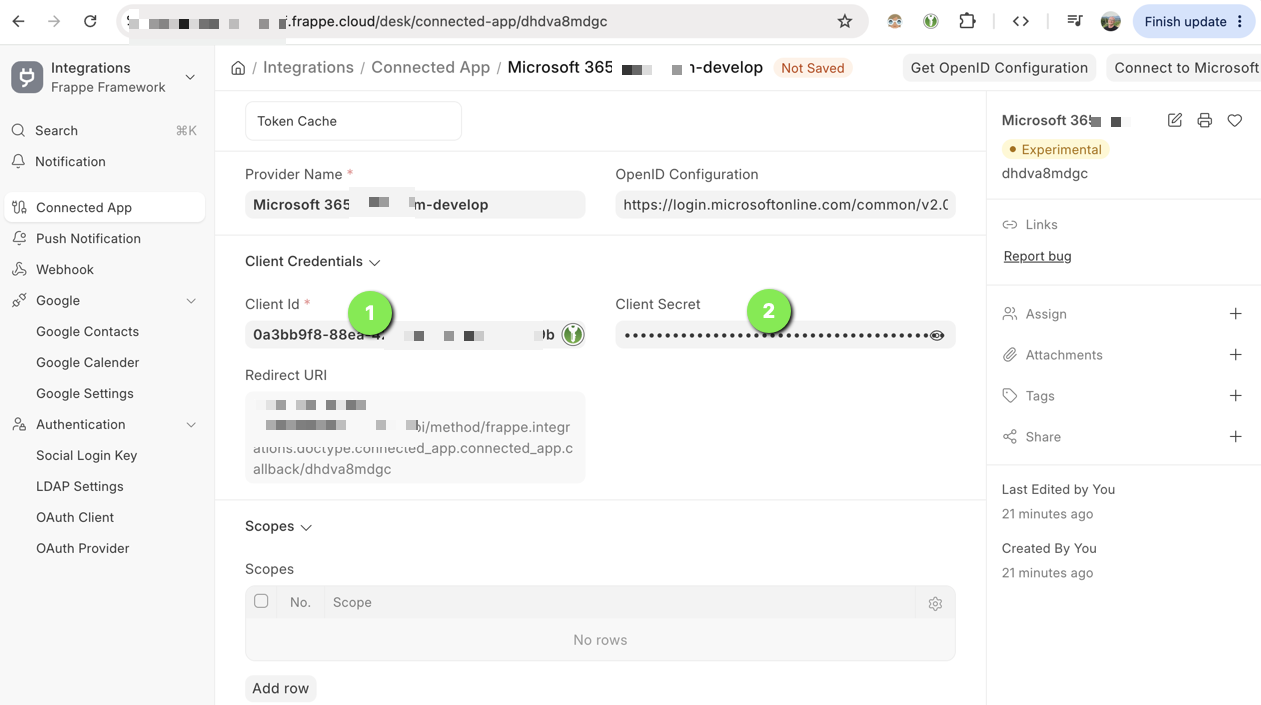Click Get OpenID Configuration button
The height and width of the screenshot is (705, 1261).
(999, 68)
